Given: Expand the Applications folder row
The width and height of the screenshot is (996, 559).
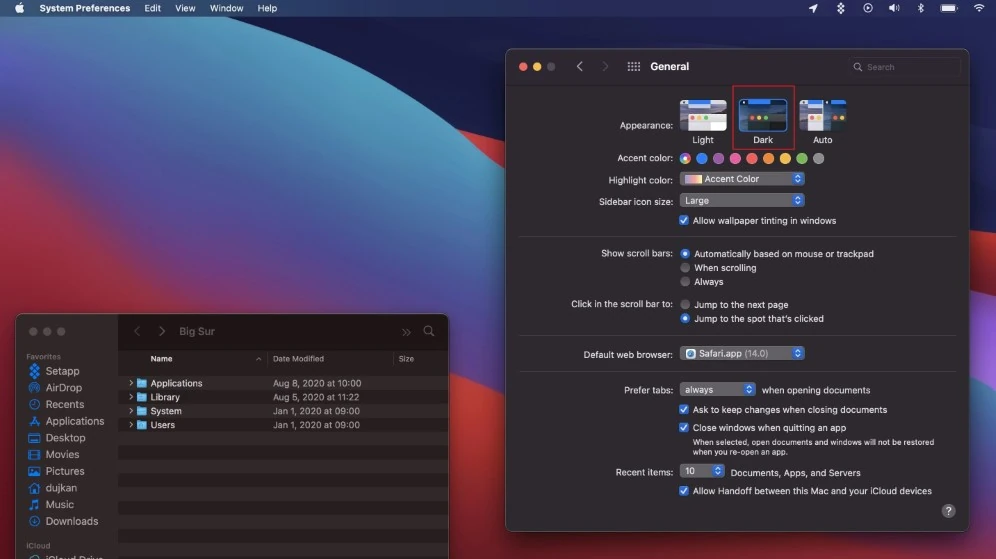Looking at the screenshot, I should [131, 383].
